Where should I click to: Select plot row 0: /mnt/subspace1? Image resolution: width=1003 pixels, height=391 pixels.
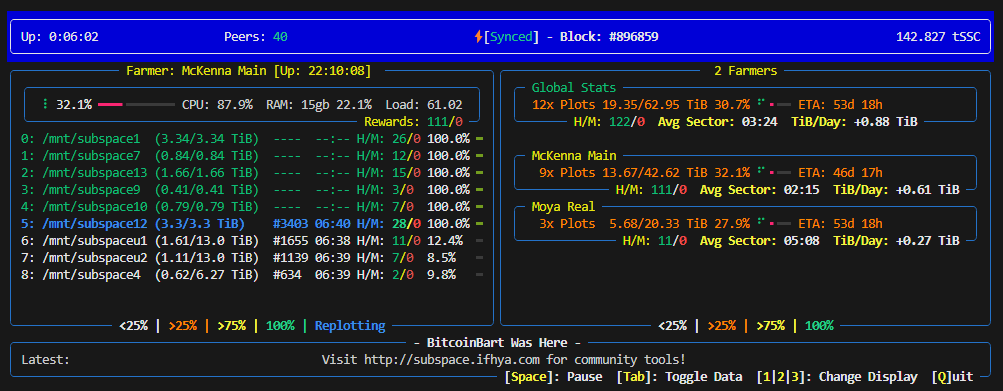[252, 138]
